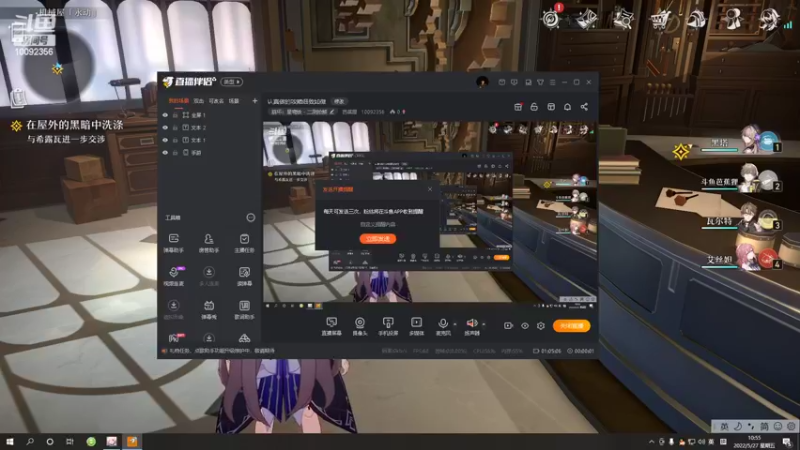Open the mode pill beside the 直播伴侣 logo
800x450 pixels.
point(232,82)
